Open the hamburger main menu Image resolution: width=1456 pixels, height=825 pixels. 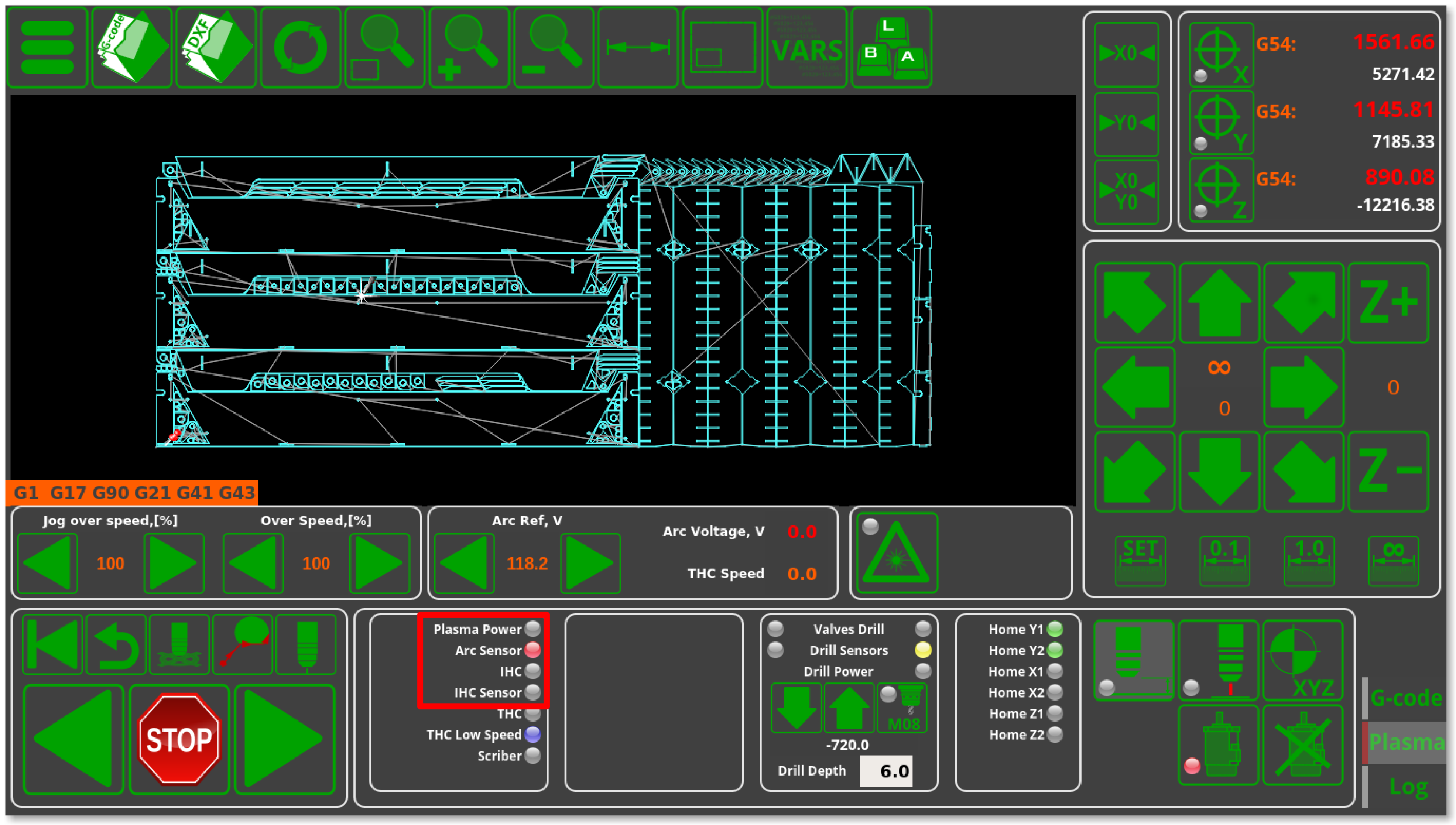pos(48,48)
